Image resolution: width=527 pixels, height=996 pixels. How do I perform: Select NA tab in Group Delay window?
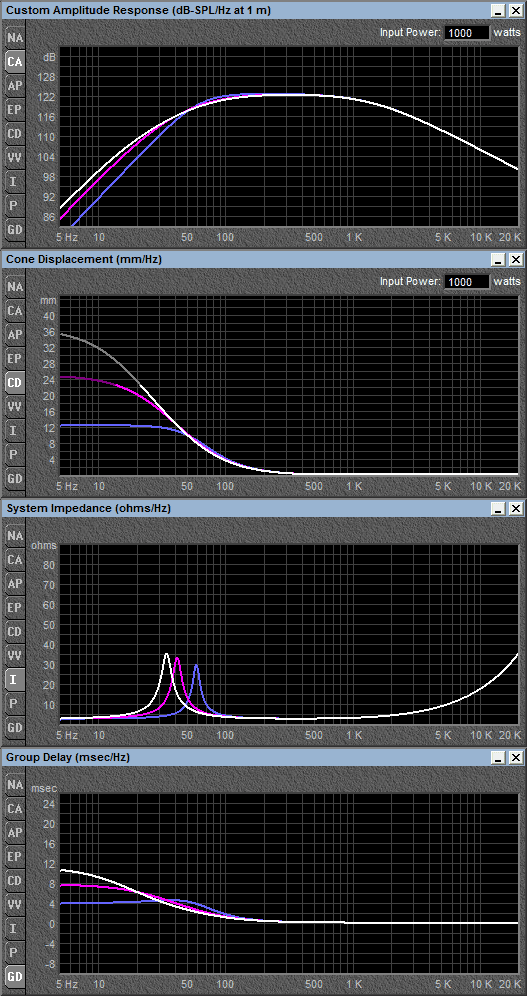15,784
